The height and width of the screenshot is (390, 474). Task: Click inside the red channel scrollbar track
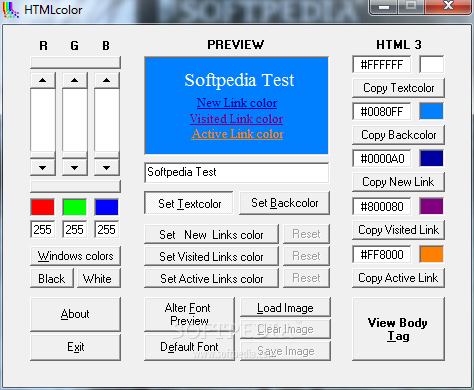43,120
